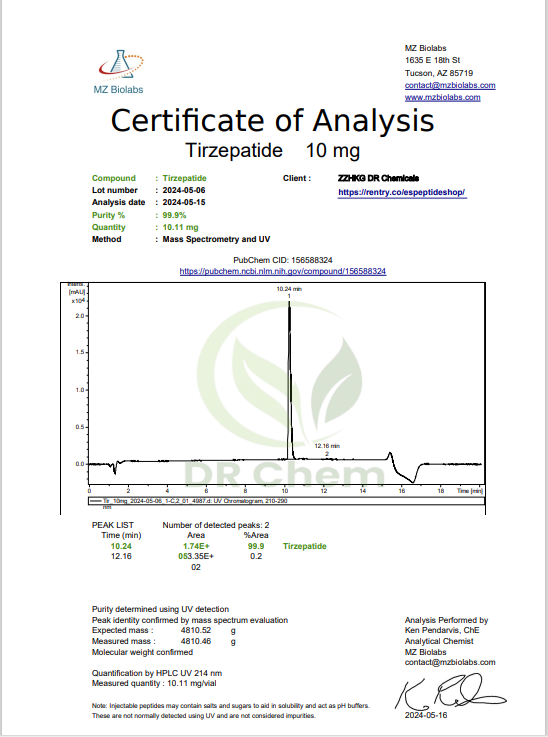Click the Measured quantity 10.11 mg/vial line

pos(154,683)
